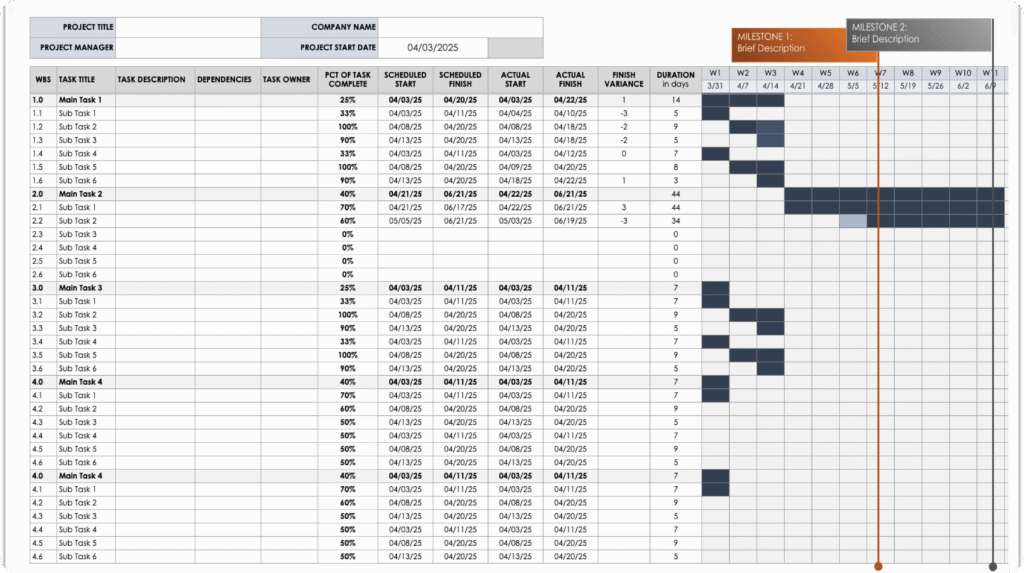This screenshot has height=573, width=1024.
Task: Select the 'Main Task 3' title cell
Action: coord(86,288)
